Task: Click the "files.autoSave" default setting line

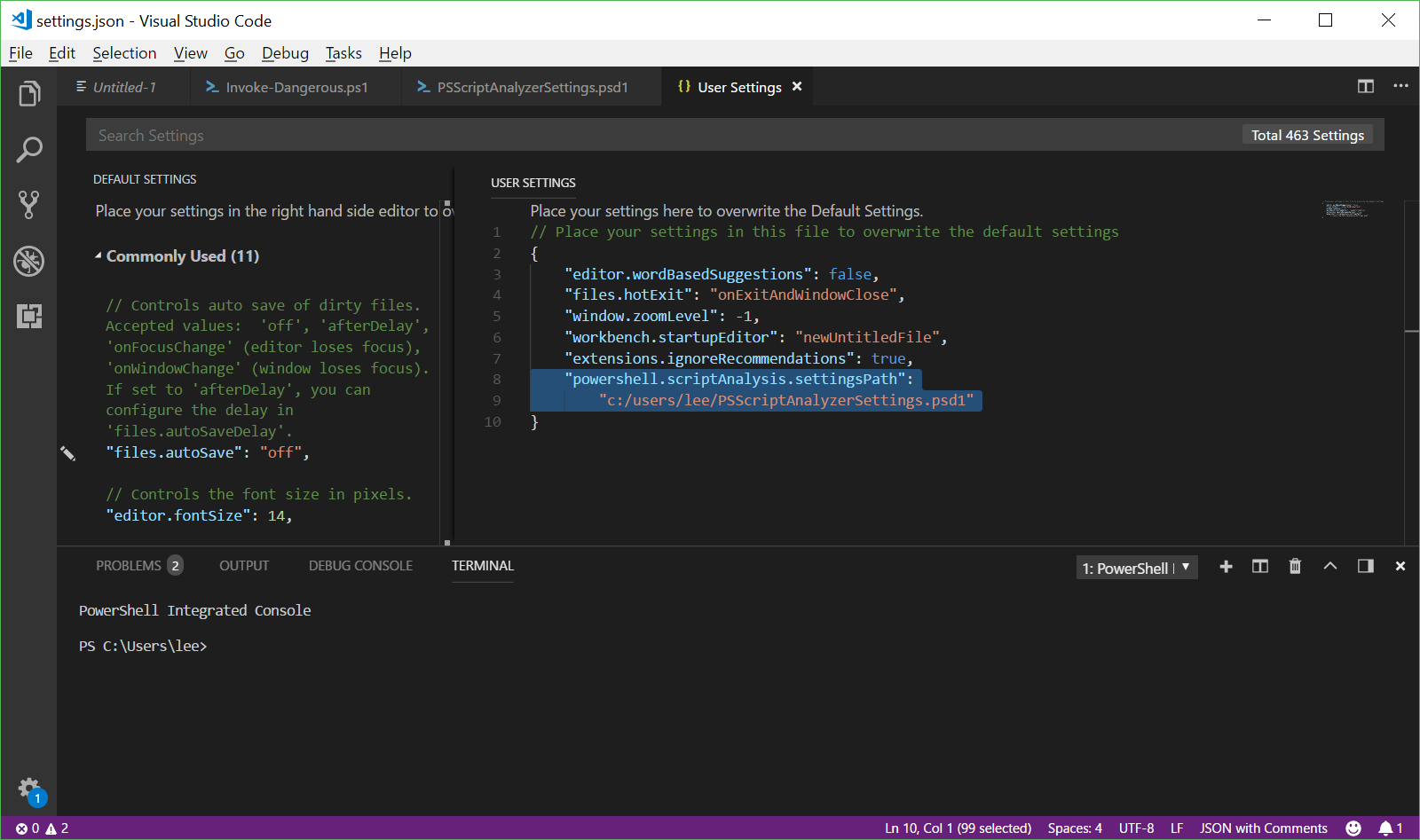Action: tap(208, 452)
